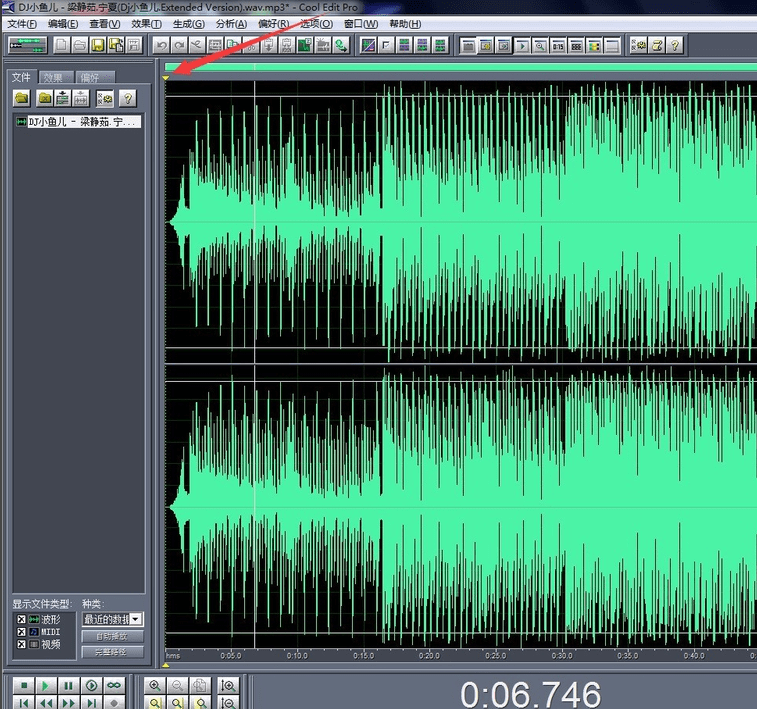Viewport: 757px width, 709px height.
Task: Switch to the 效果 panel tab
Action: coord(53,78)
